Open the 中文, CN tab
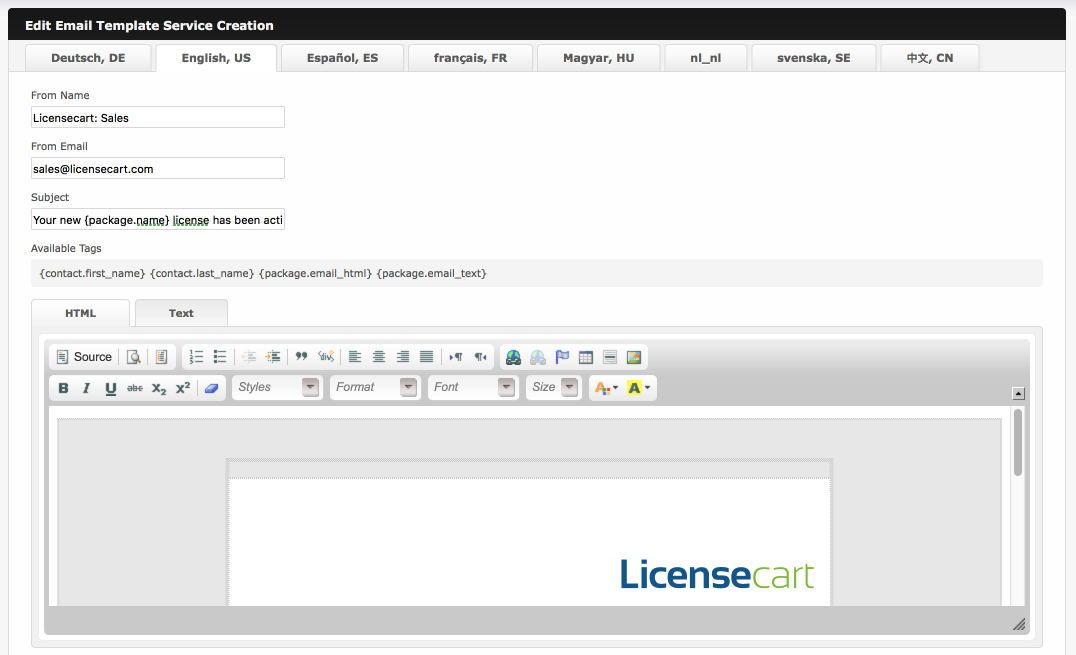The width and height of the screenshot is (1076, 655). point(930,58)
